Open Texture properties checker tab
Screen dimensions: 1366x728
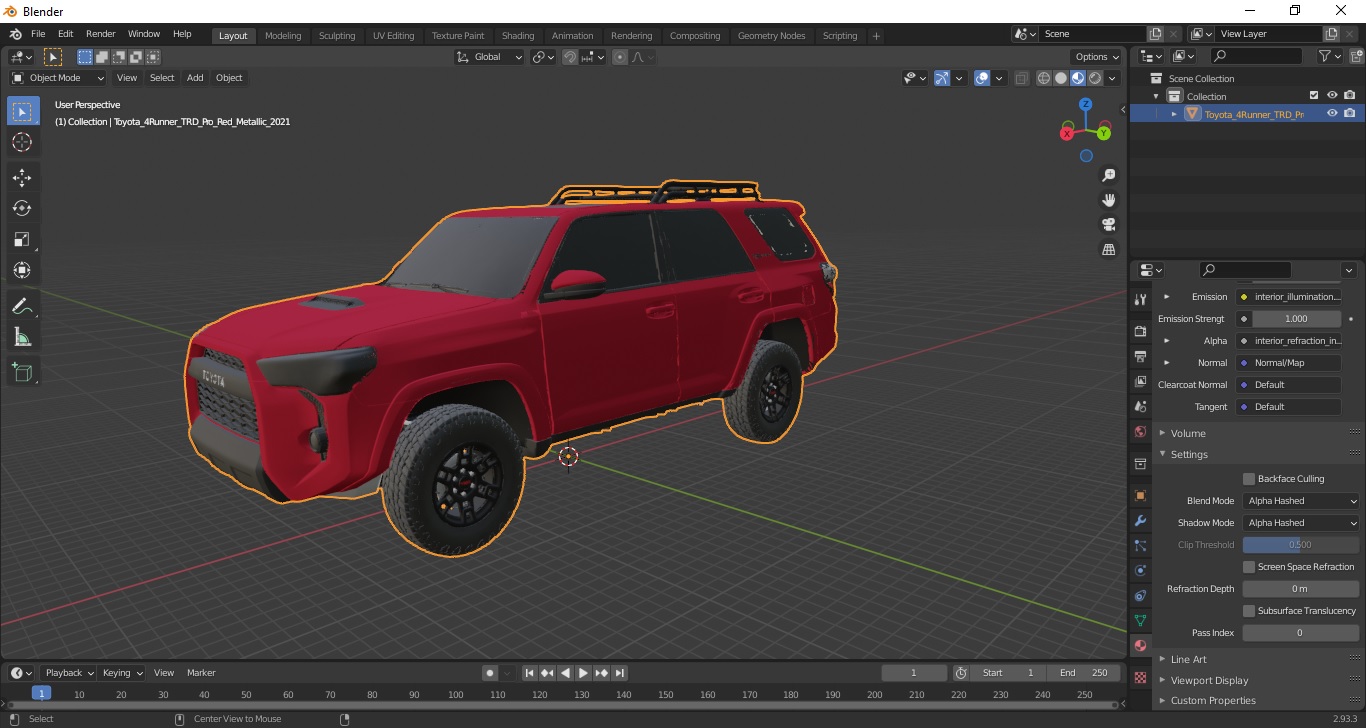click(x=1140, y=677)
